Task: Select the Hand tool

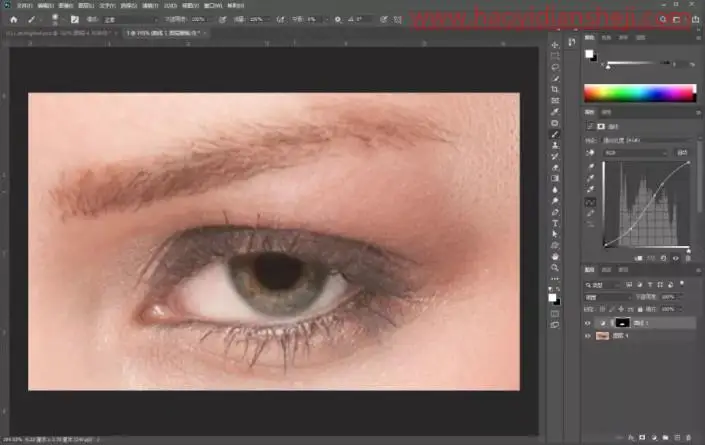Action: 555,257
